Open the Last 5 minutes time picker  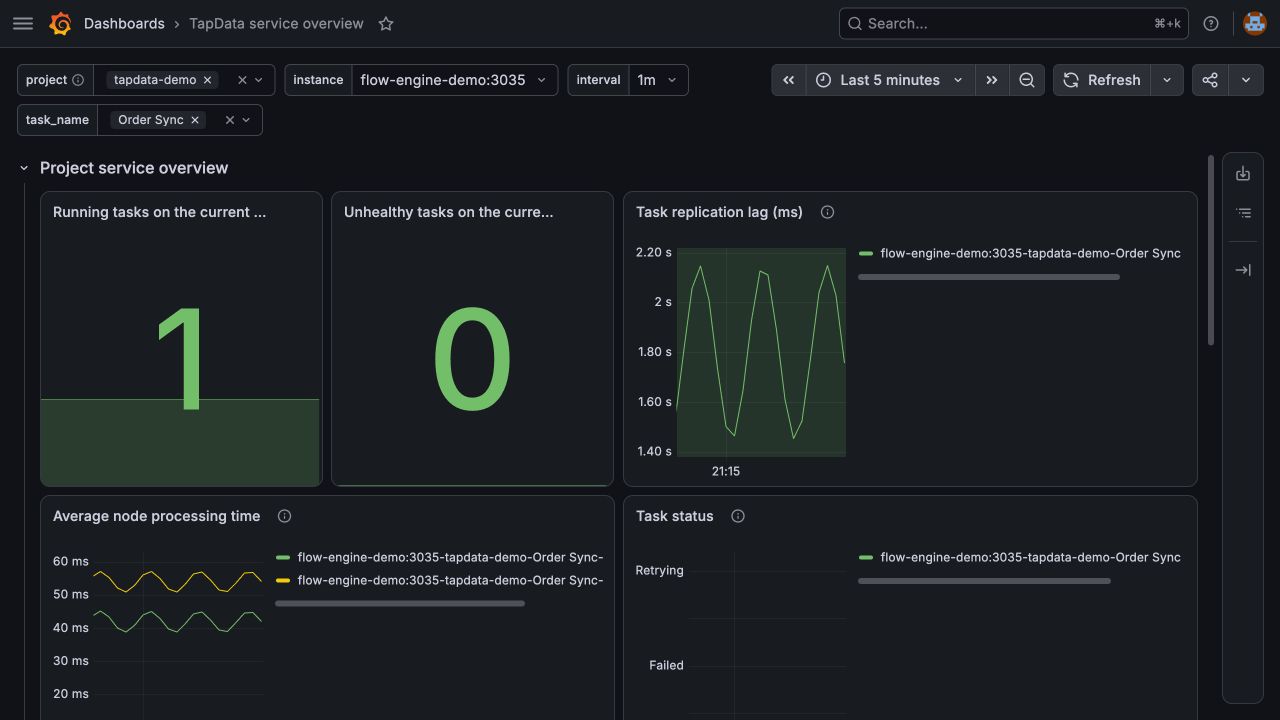(x=889, y=80)
